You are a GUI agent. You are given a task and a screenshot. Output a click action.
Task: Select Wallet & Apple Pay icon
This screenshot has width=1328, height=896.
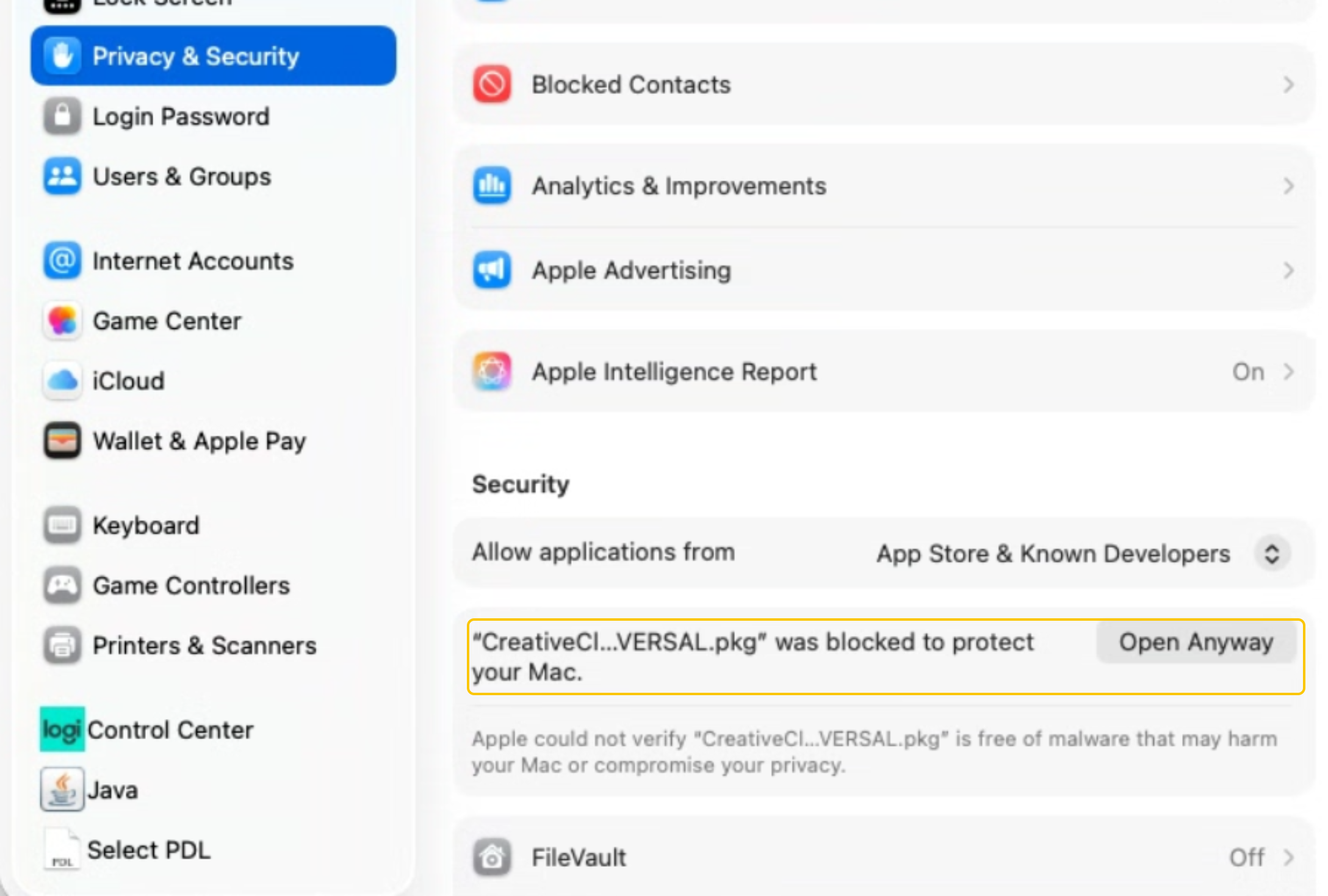pos(62,440)
